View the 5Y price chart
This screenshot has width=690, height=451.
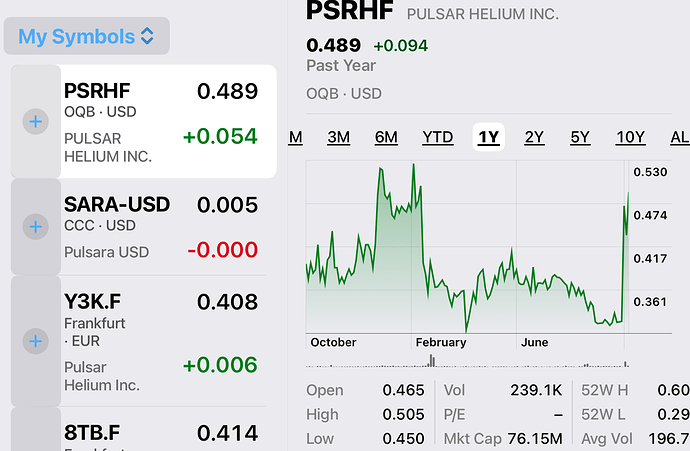(x=580, y=137)
